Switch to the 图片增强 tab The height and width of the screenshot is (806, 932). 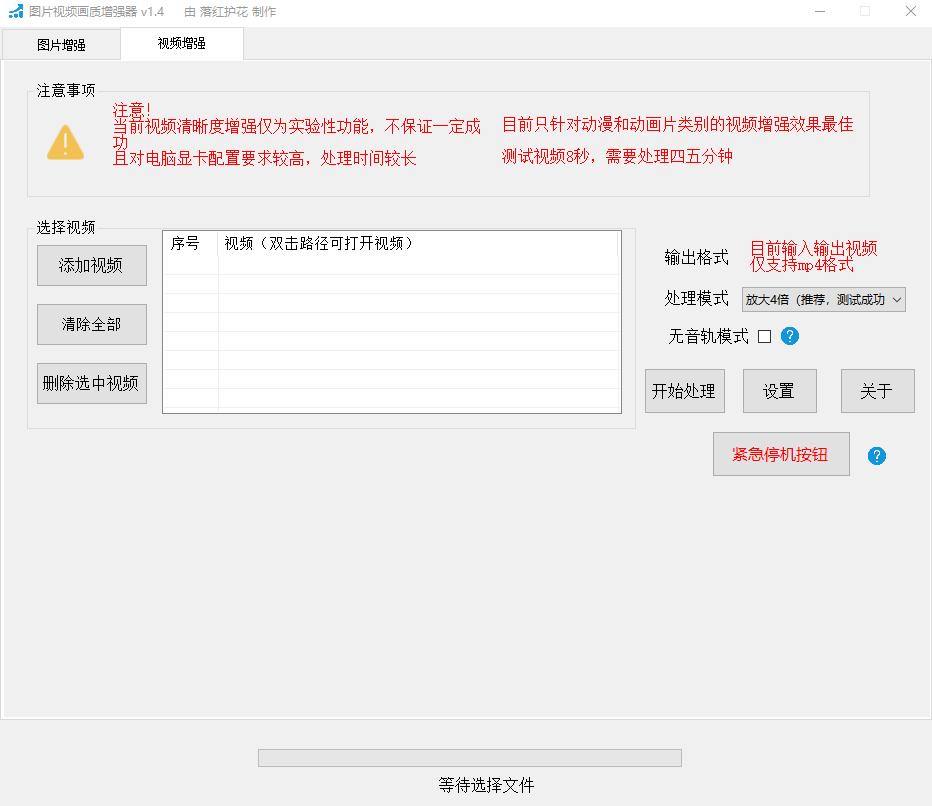[x=60, y=45]
